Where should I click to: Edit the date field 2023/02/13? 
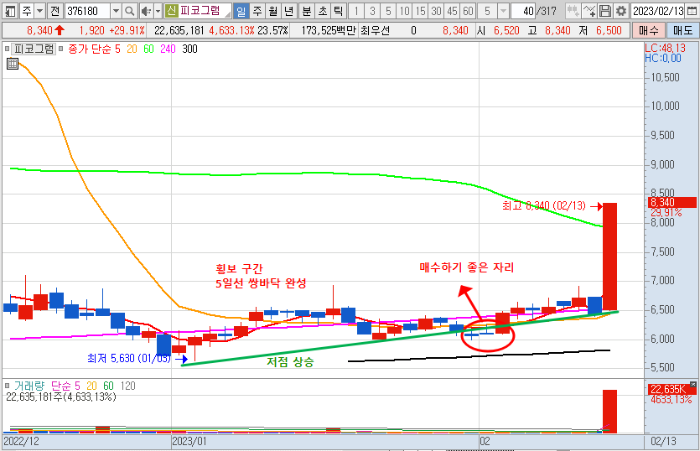[x=658, y=11]
